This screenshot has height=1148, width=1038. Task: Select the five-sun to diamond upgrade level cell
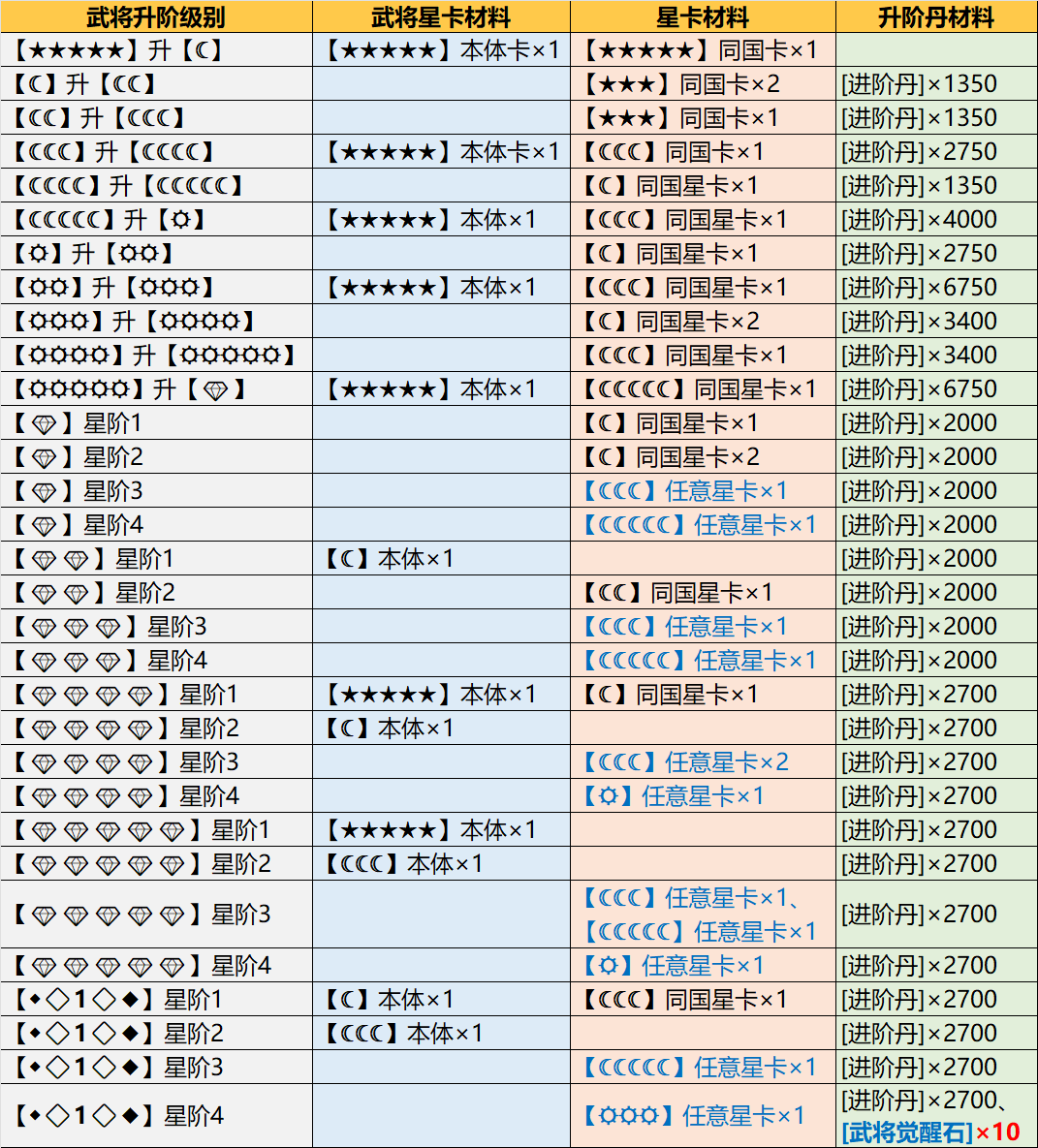(156, 388)
